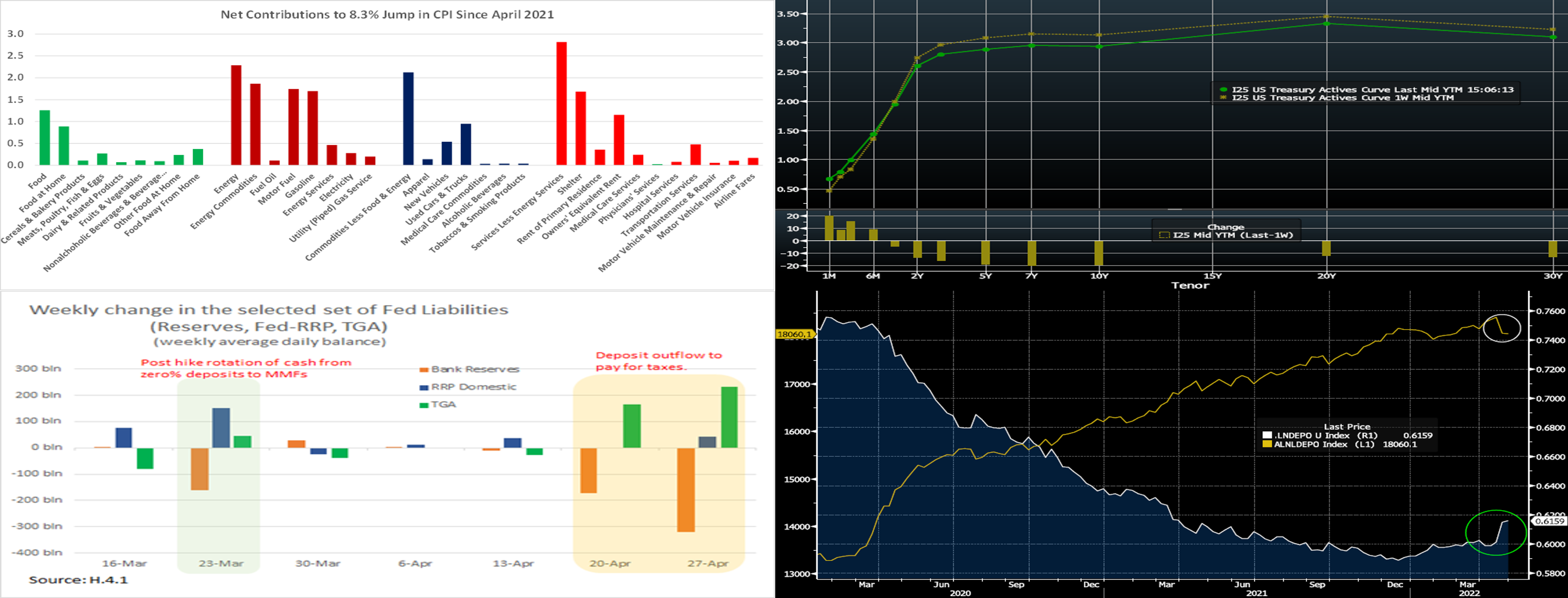Viewport: 1568px width, 598px height.
Task: Click the dashed box in the Change legend
Action: coord(1164,235)
